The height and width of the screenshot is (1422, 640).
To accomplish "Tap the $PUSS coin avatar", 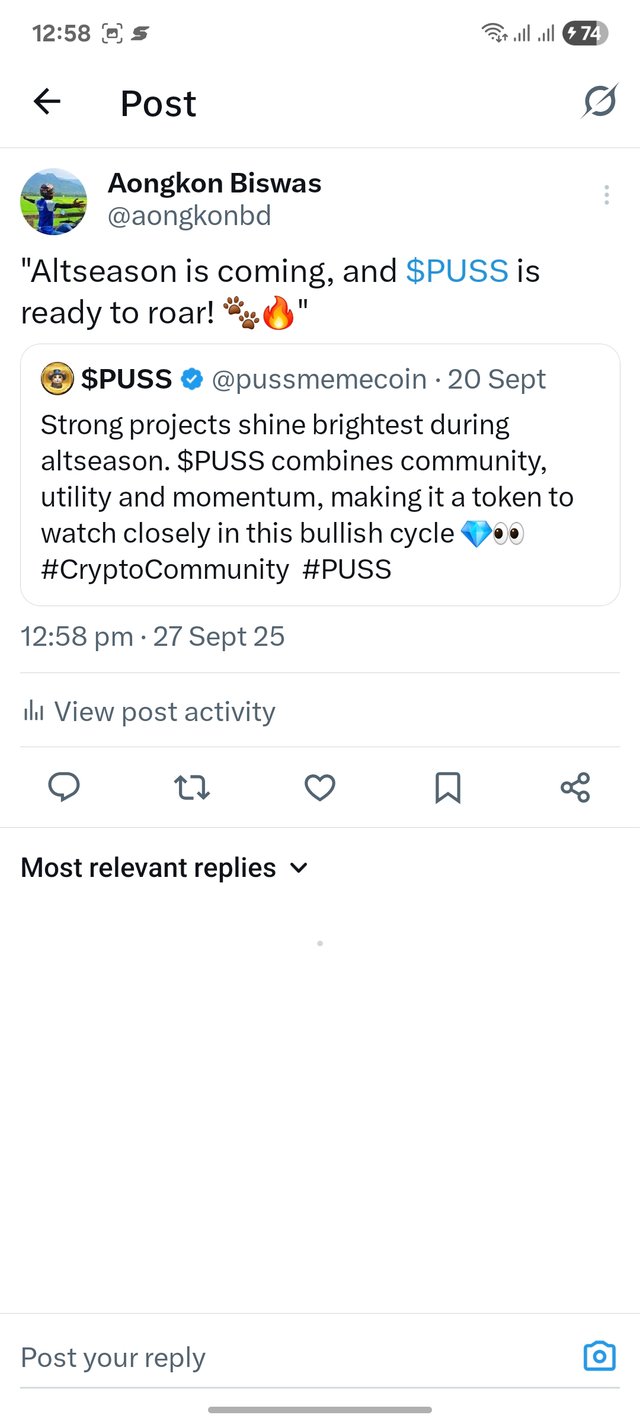I will (x=56, y=379).
